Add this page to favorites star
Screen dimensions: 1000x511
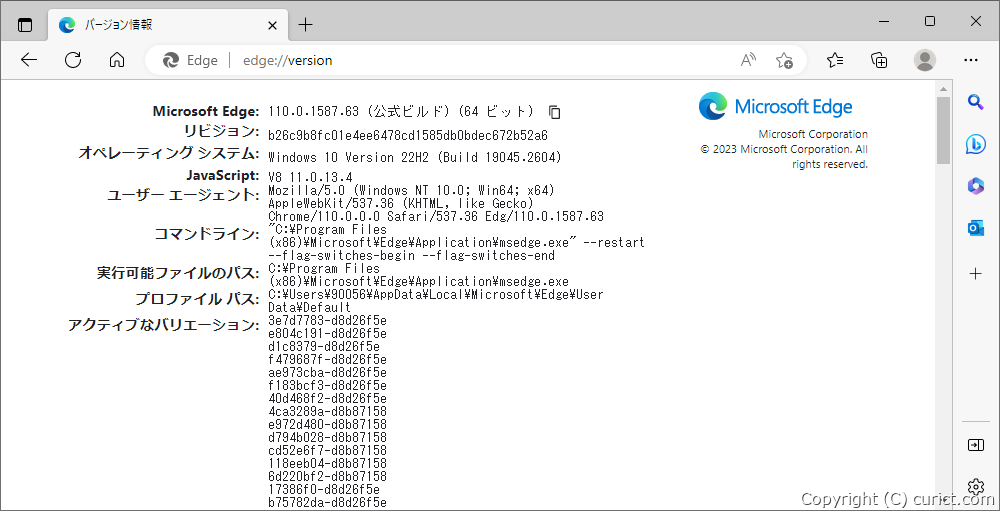(784, 60)
